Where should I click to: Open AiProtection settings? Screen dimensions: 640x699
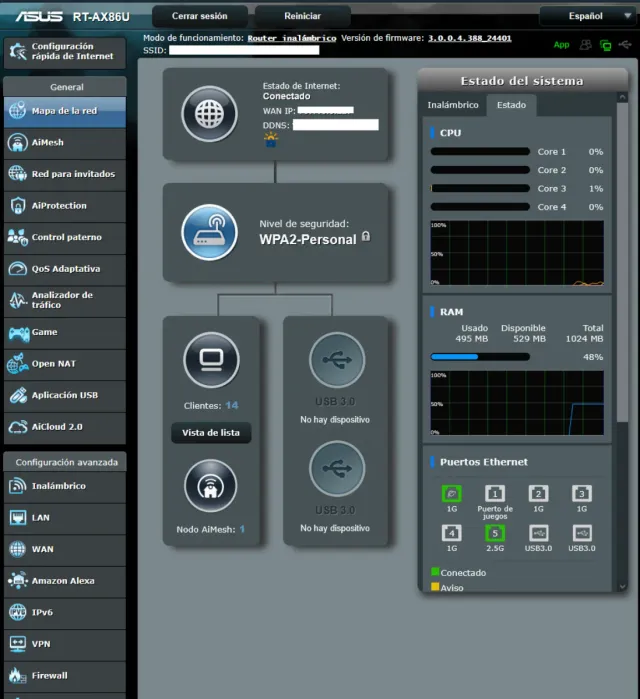tap(65, 206)
